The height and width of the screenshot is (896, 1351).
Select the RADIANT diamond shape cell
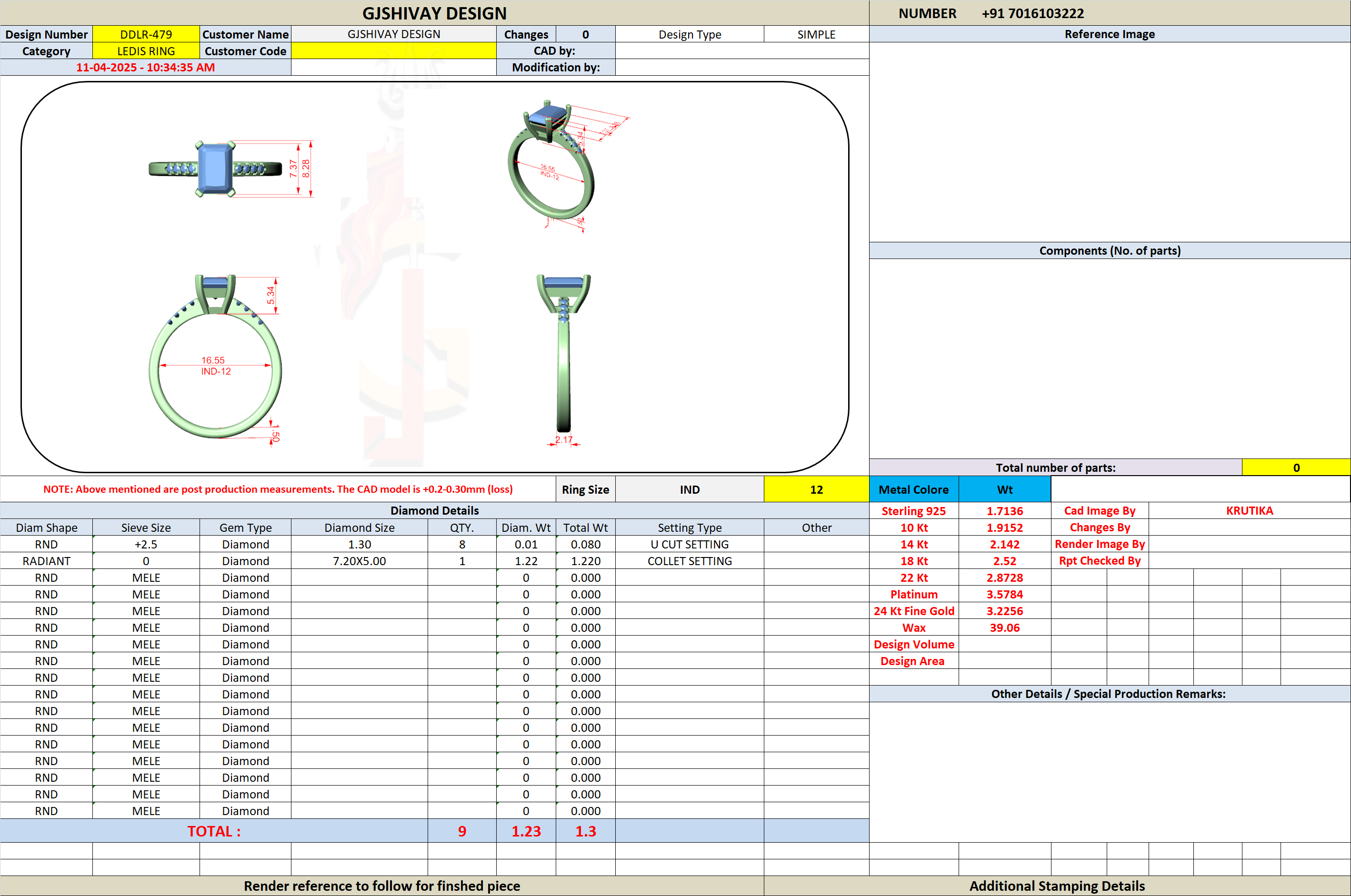46,560
